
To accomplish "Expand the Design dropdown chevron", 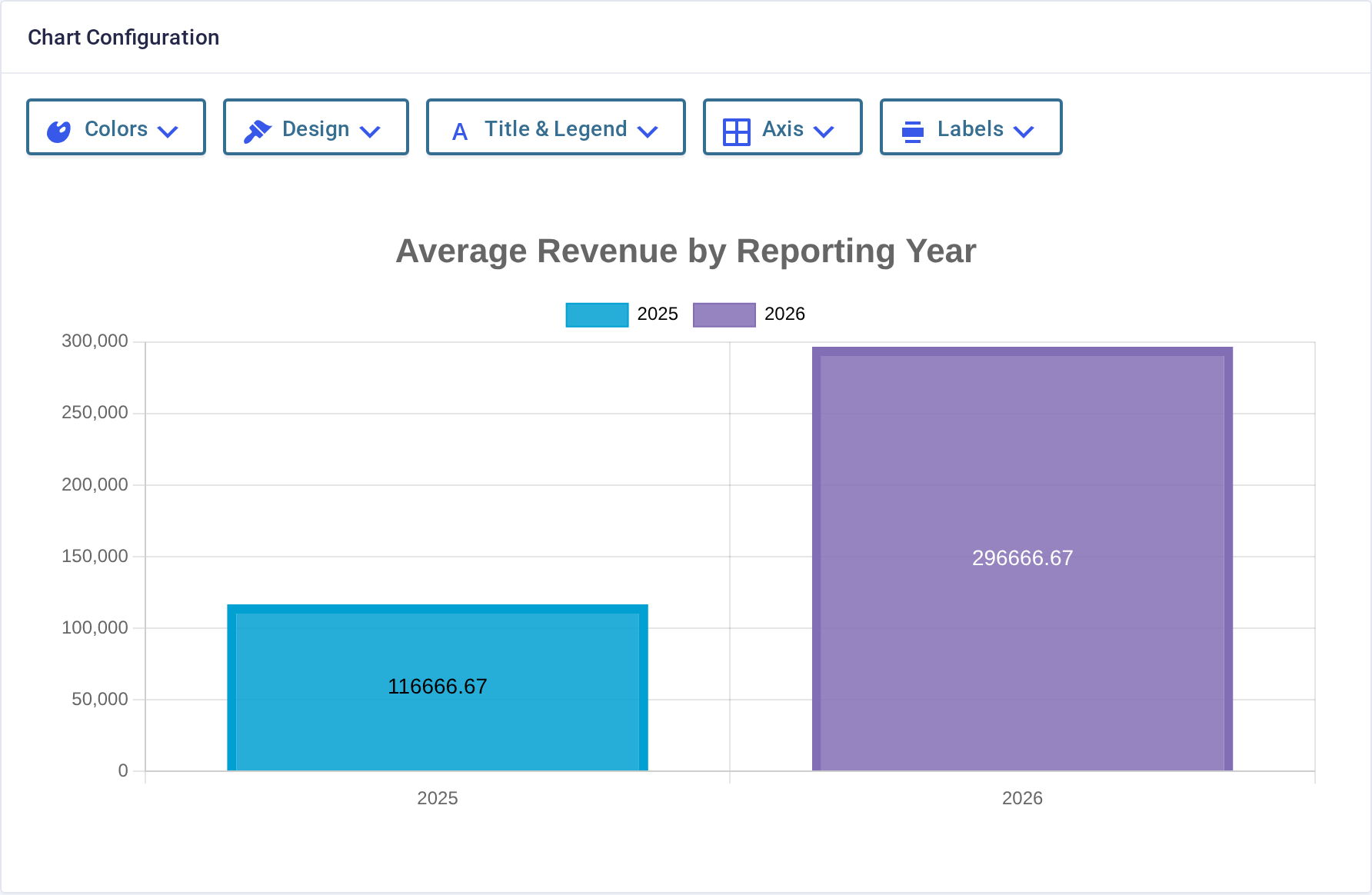I will pos(370,132).
